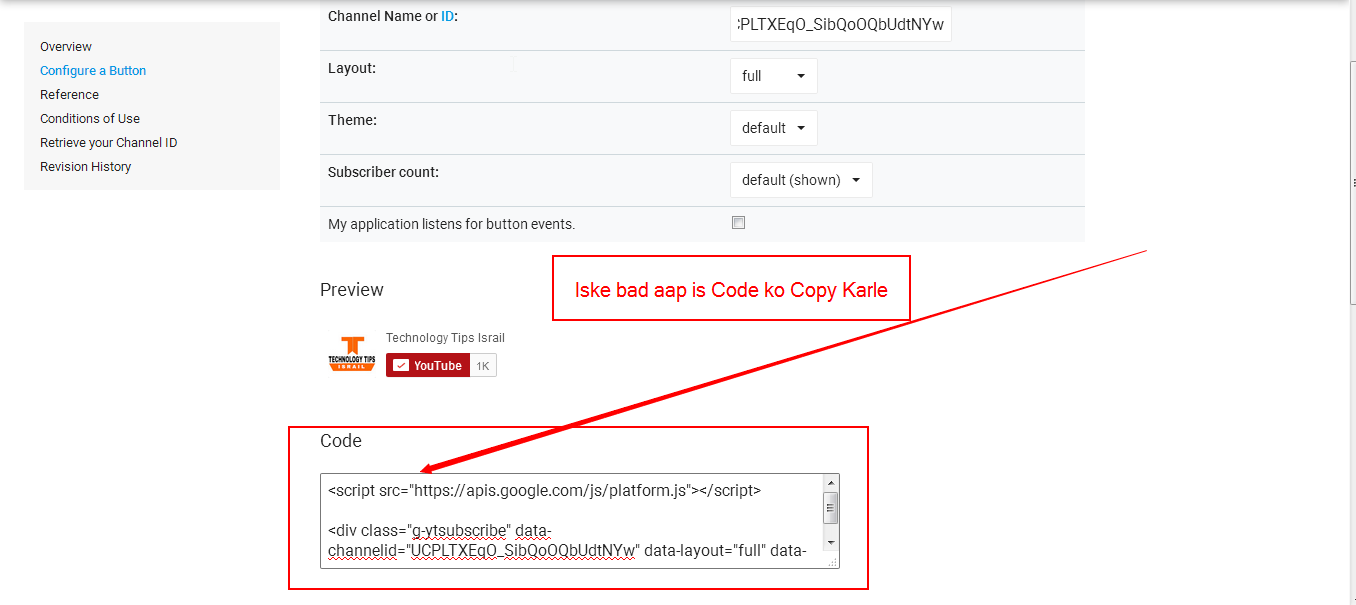Click the Channel Name or ID input field
The height and width of the screenshot is (605, 1356).
841,24
